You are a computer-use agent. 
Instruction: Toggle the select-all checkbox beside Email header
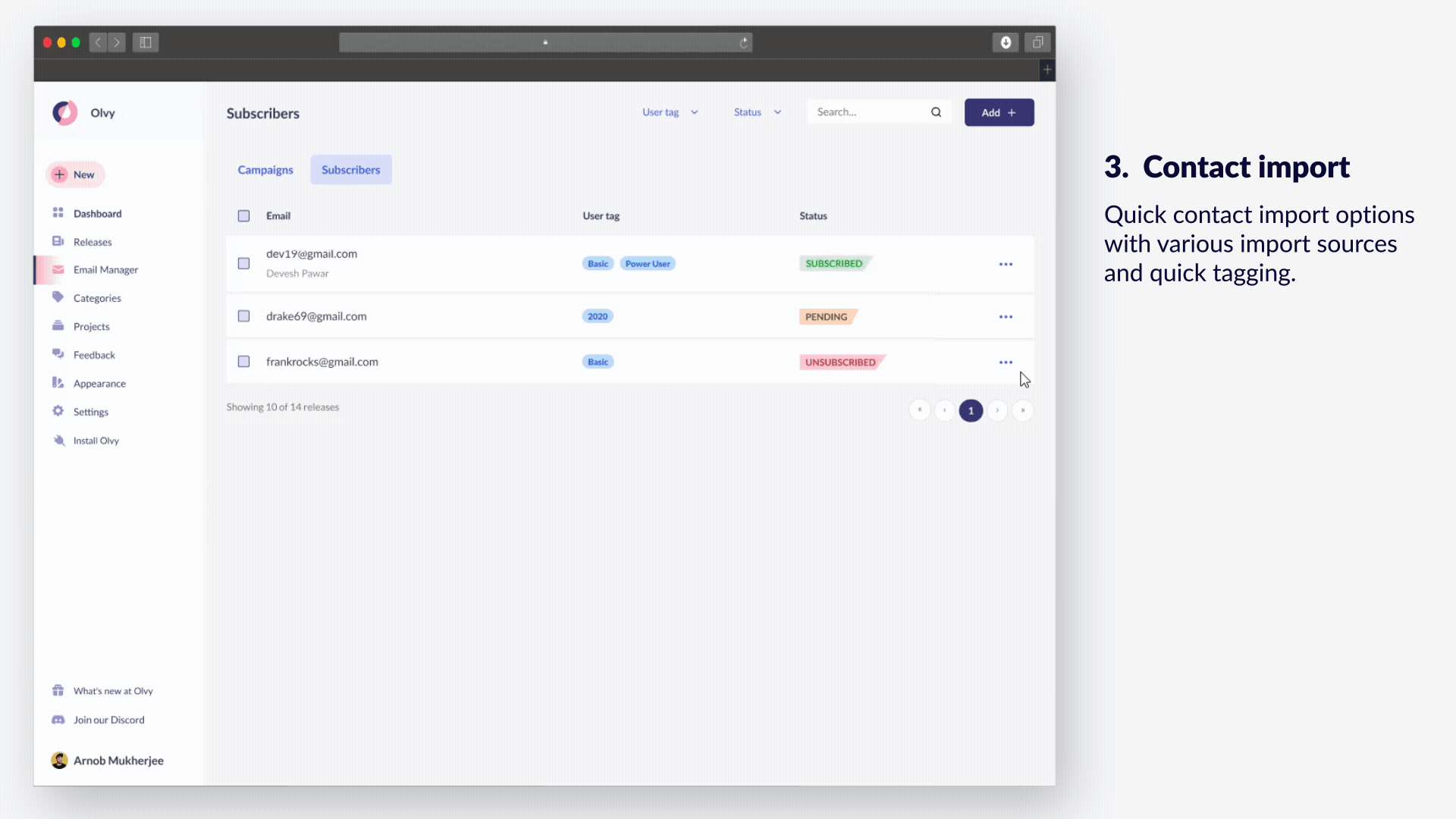click(x=243, y=216)
